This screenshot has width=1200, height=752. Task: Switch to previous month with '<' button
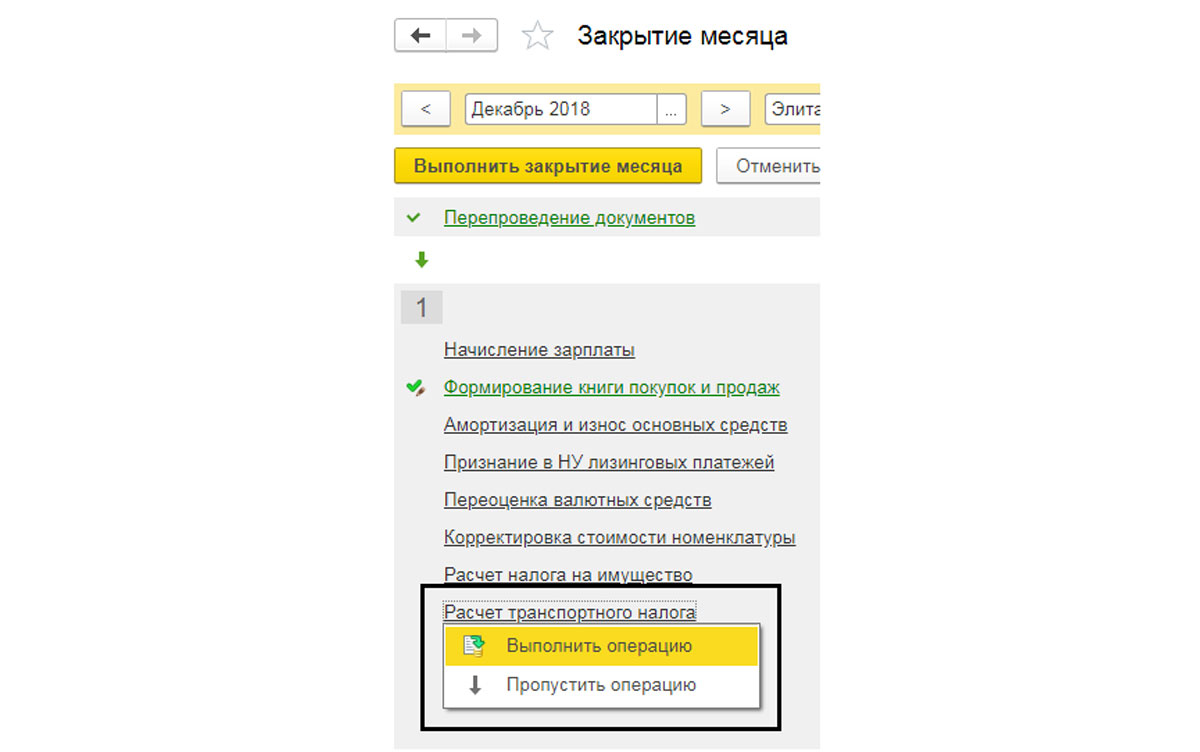tap(426, 109)
